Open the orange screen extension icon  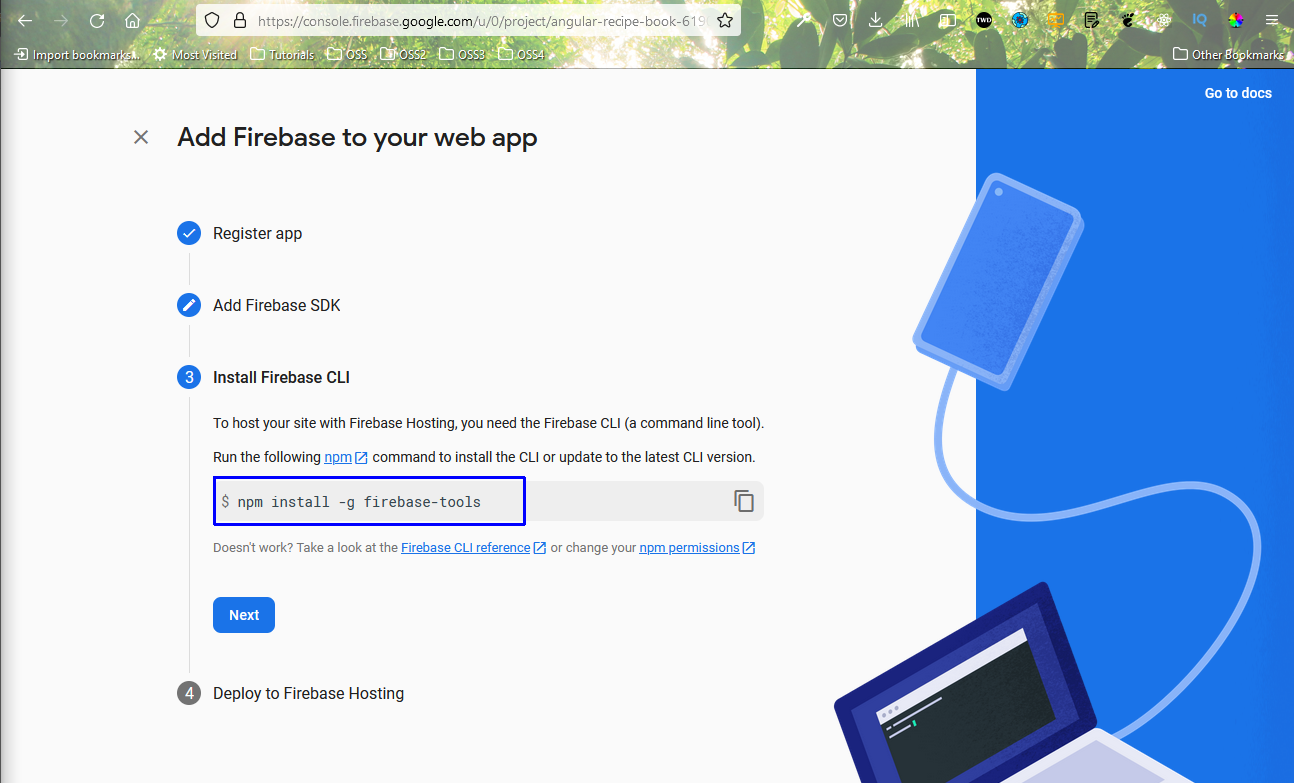[1056, 20]
